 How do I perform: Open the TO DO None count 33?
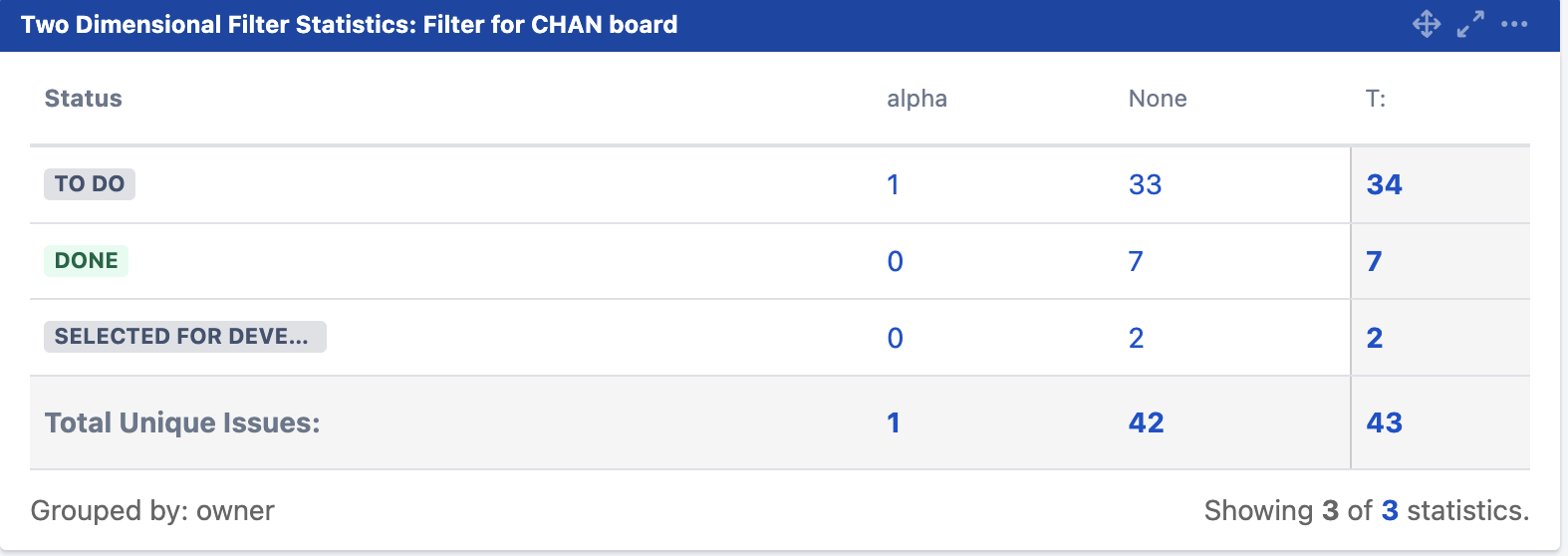click(x=1145, y=185)
